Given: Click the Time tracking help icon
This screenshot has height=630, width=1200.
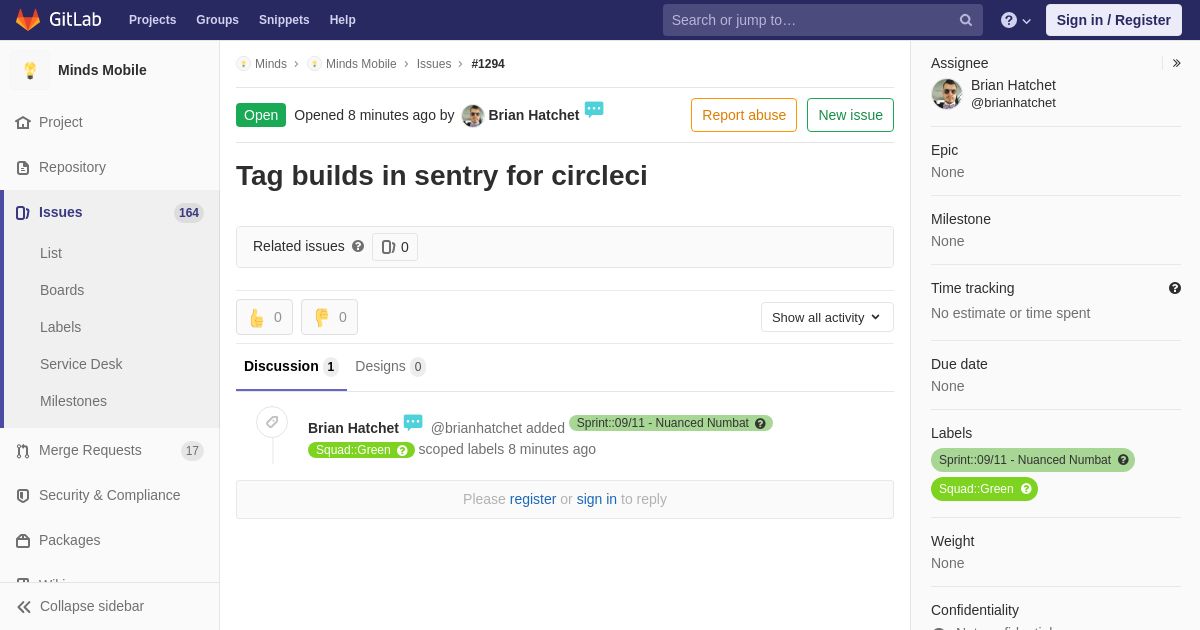Looking at the screenshot, I should [1175, 288].
